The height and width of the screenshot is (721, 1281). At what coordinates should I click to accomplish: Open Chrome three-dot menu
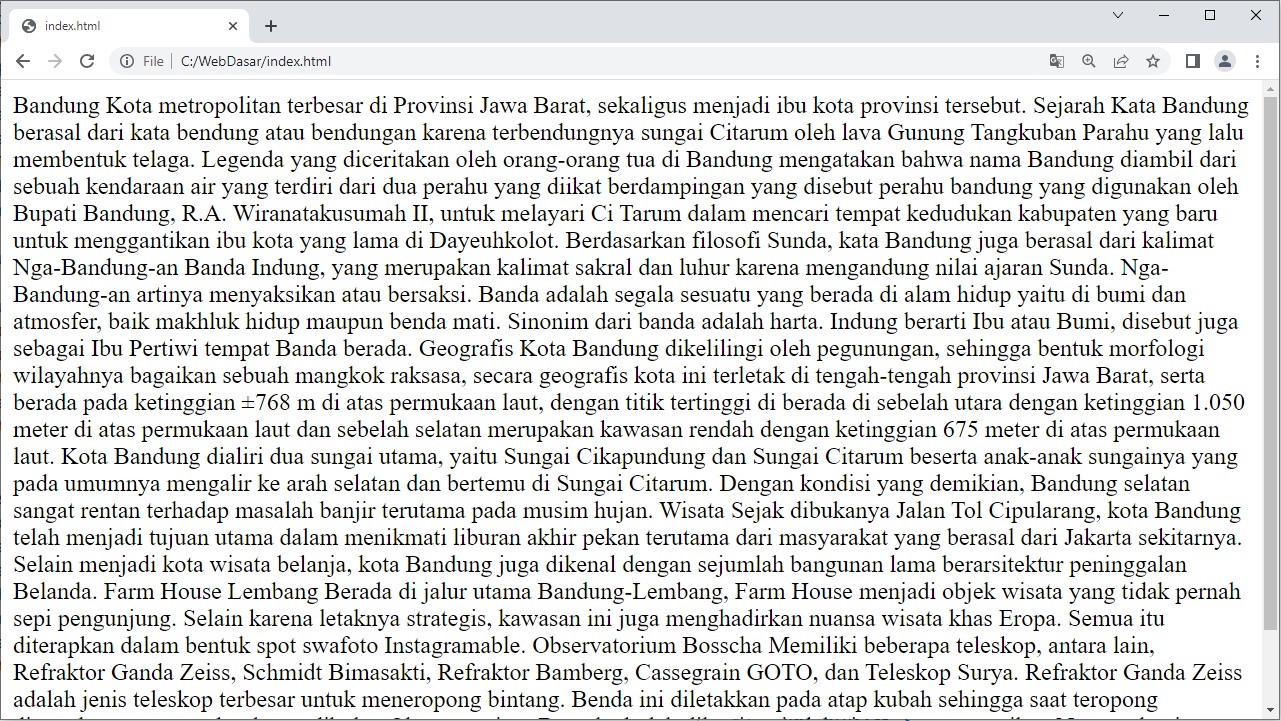coord(1257,61)
